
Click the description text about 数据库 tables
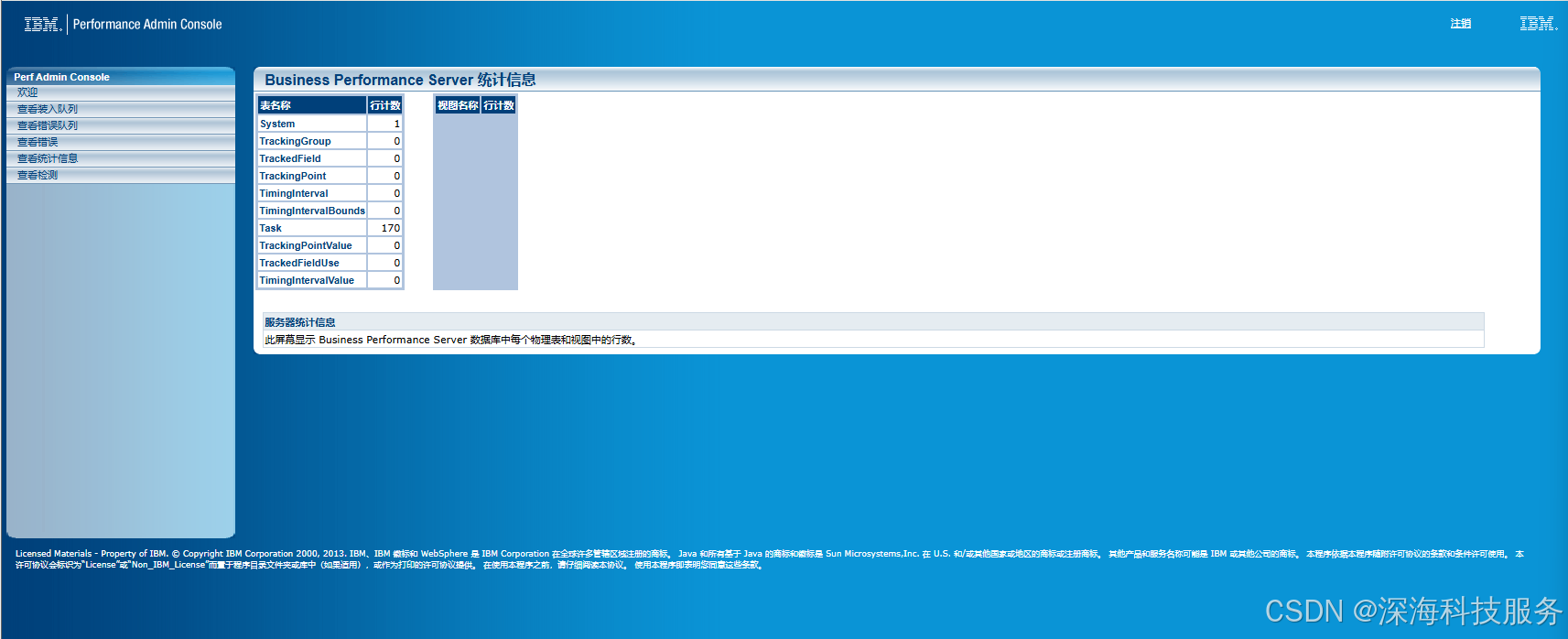[451, 340]
